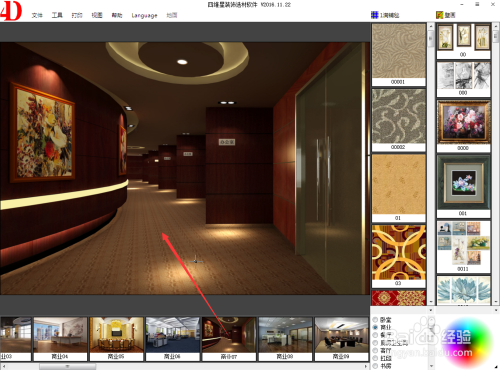The image size is (500, 370).
Task: Minimize the application window
Action: 462,5
